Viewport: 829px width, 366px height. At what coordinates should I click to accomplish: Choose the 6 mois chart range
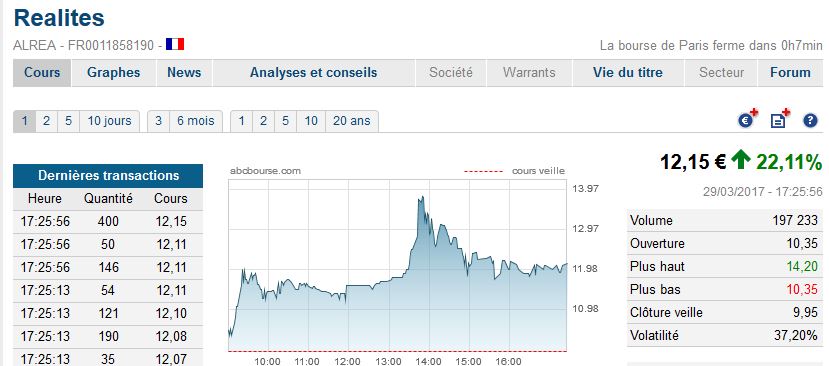(196, 121)
